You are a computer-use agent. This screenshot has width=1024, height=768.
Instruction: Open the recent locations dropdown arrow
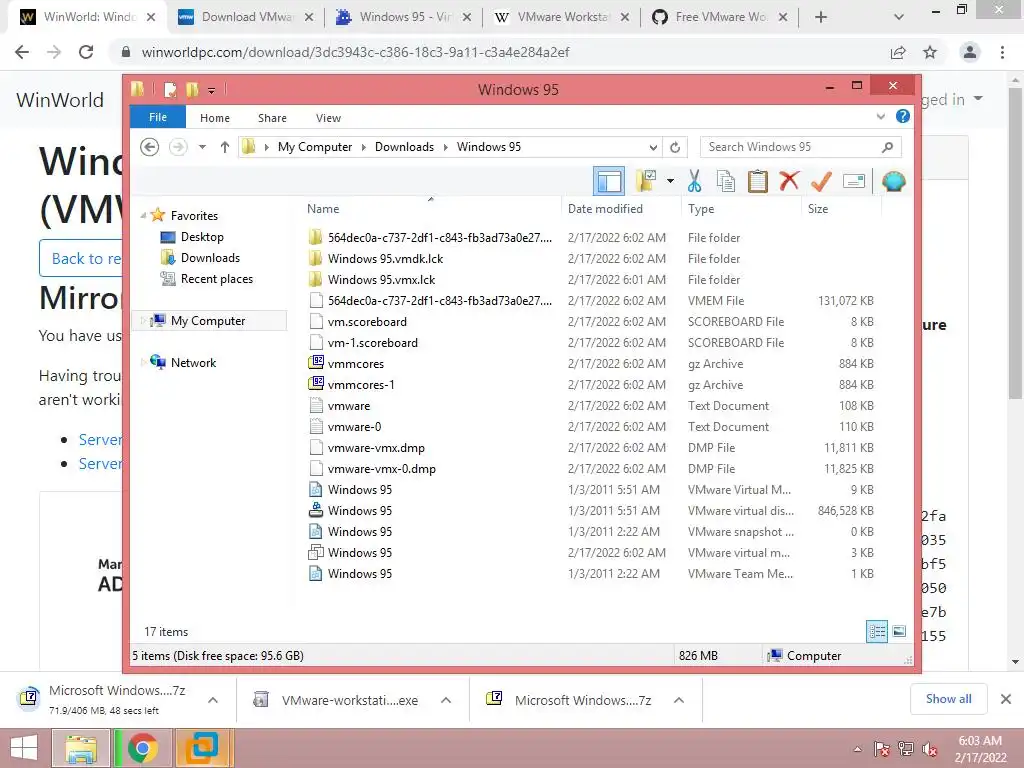202,147
